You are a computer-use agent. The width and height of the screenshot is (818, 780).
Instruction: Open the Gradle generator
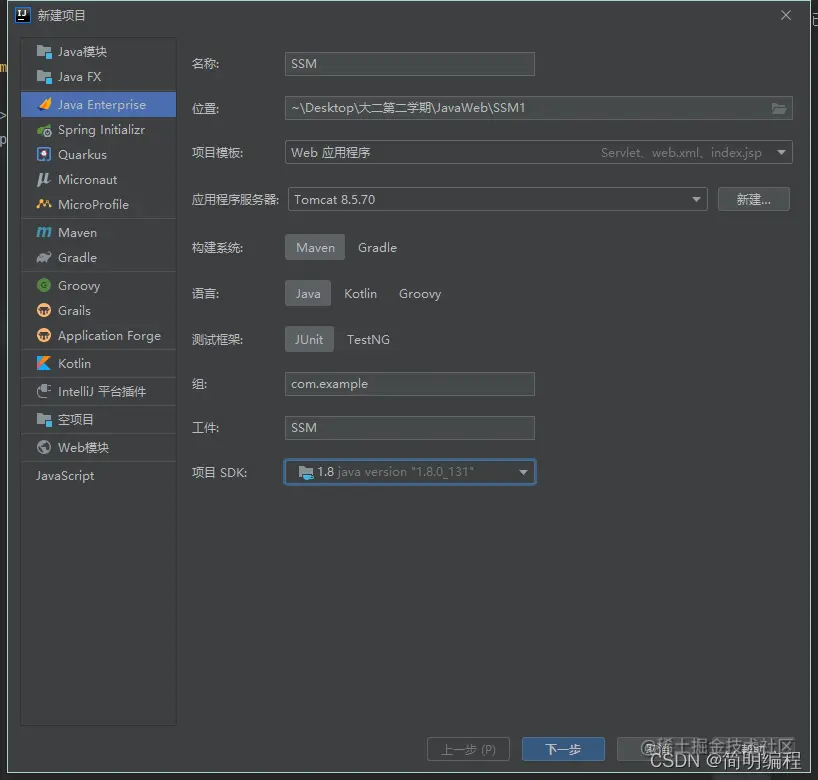[x=78, y=257]
